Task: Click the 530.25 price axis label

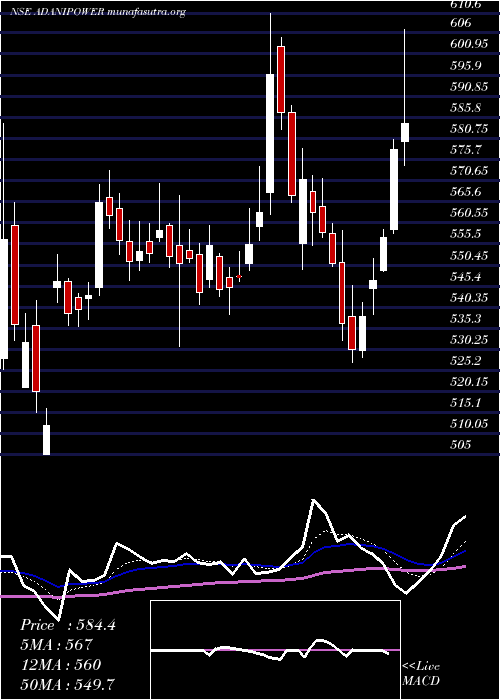Action: (x=469, y=340)
